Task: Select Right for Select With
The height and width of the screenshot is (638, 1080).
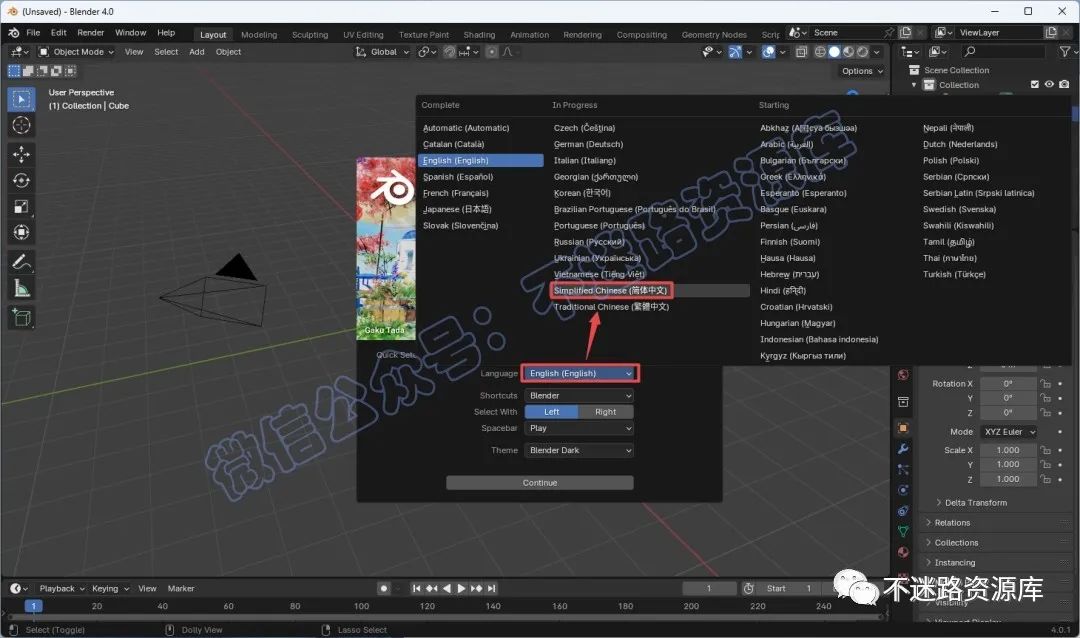Action: pyautogui.click(x=605, y=412)
